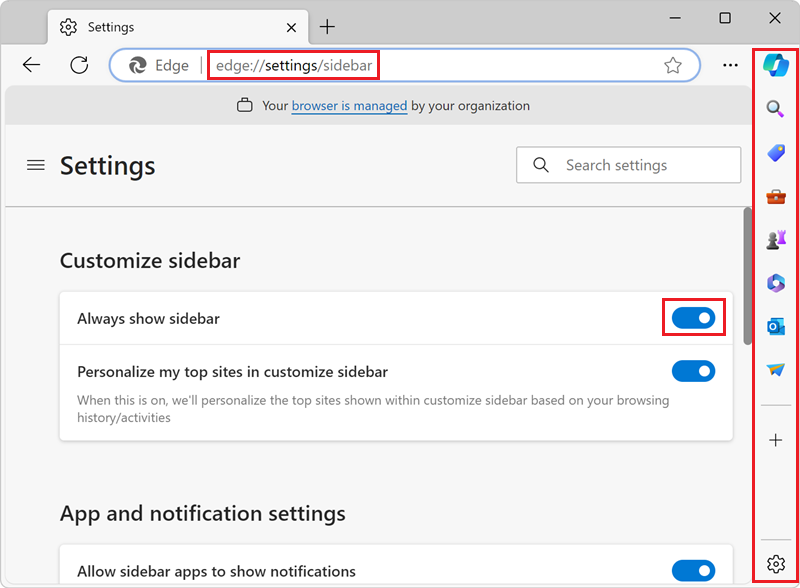Open the browser's More options menu
Viewport: 800px width, 588px height.
[x=729, y=64]
